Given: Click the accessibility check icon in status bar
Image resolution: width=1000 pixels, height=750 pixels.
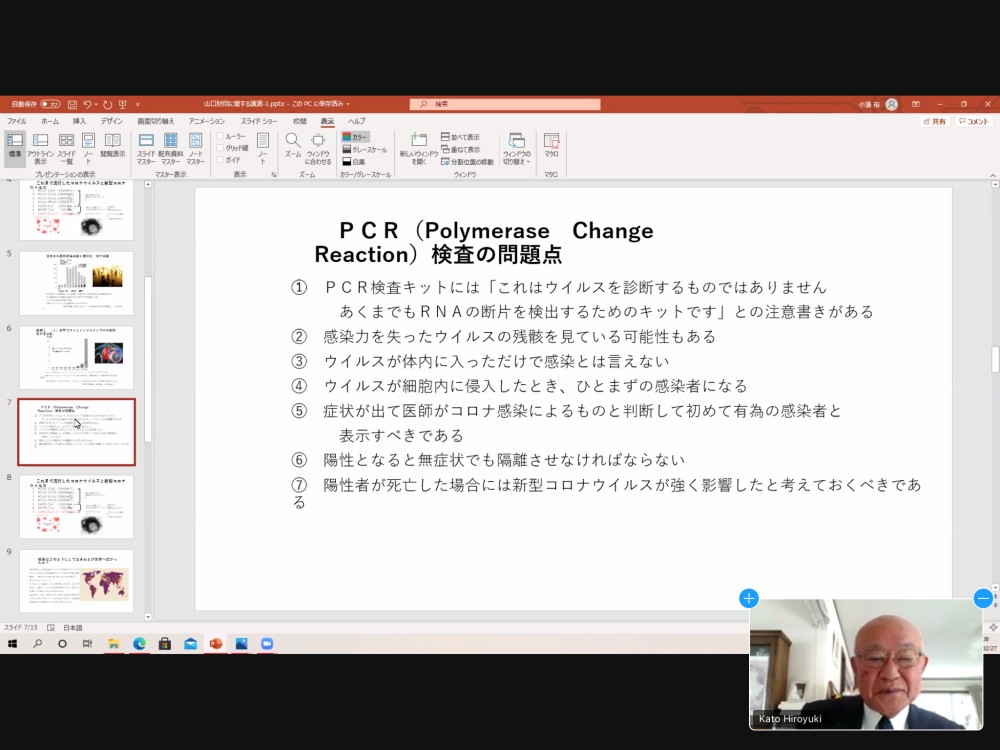Looking at the screenshot, I should (x=51, y=628).
